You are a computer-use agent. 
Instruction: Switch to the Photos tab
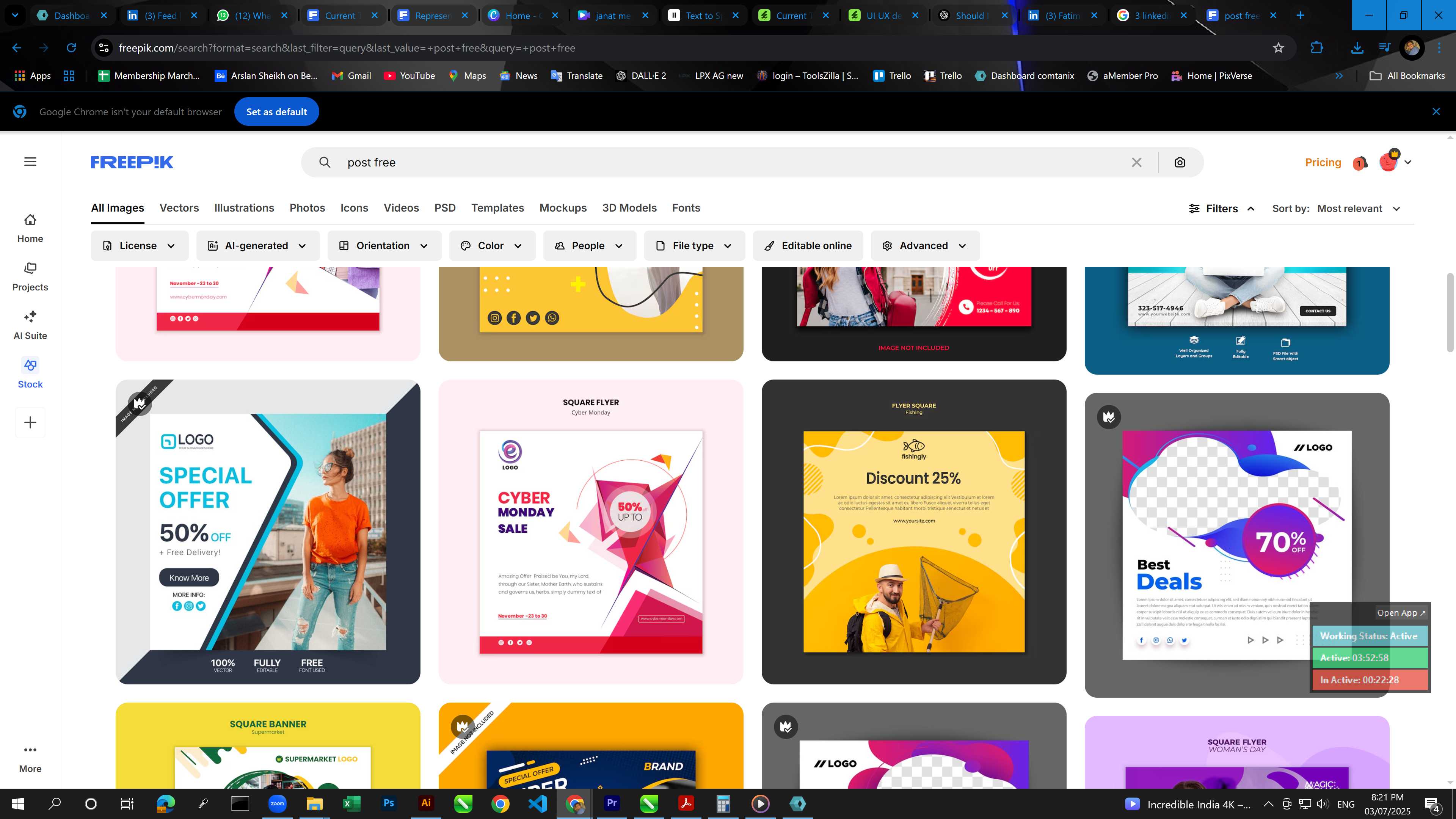pyautogui.click(x=308, y=208)
